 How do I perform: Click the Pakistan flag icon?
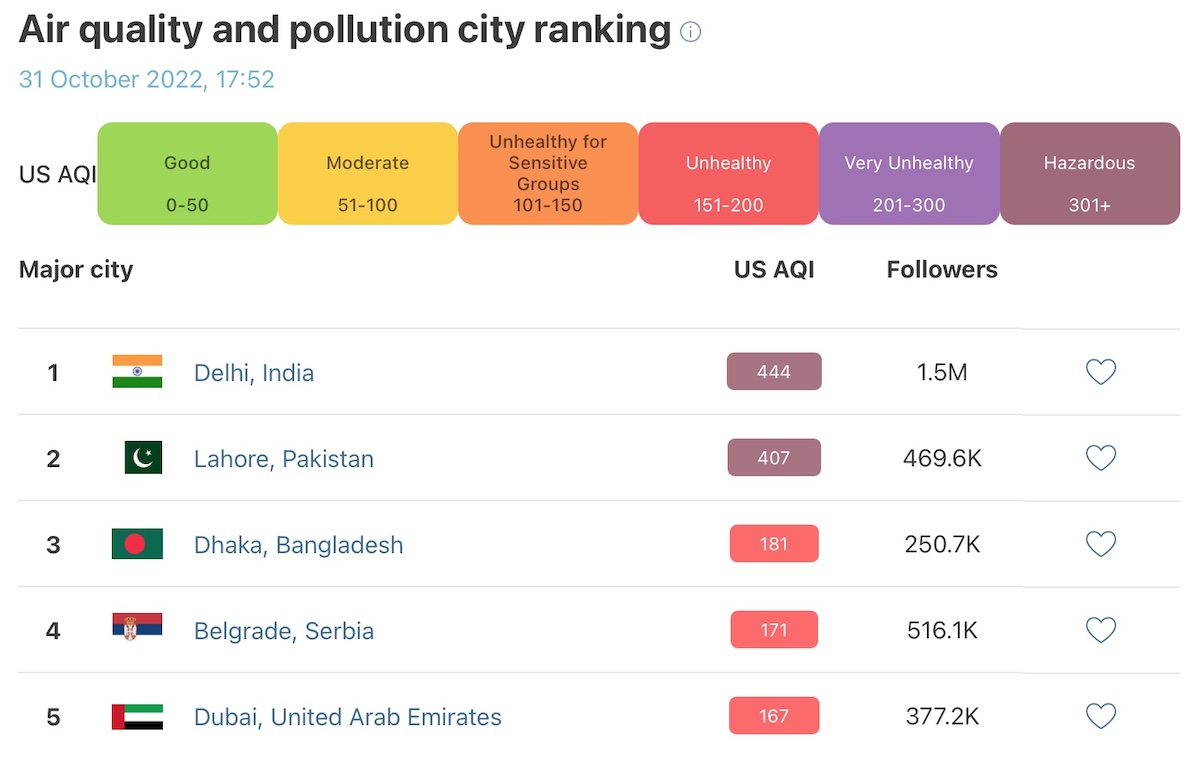click(x=143, y=458)
